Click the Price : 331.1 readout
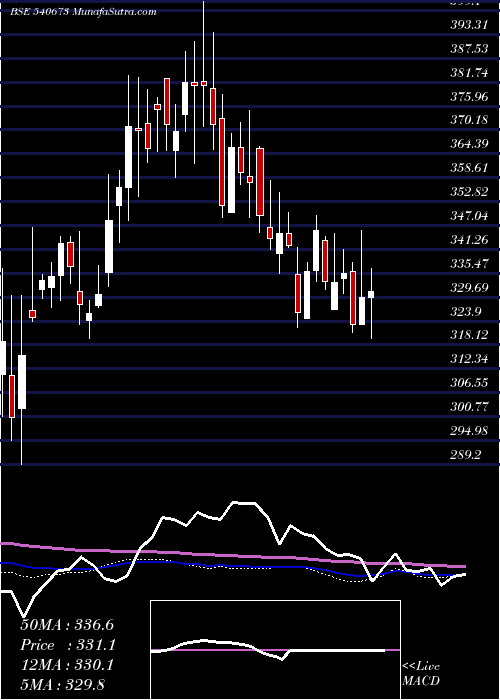Screen dimensions: 500x700 (68, 645)
